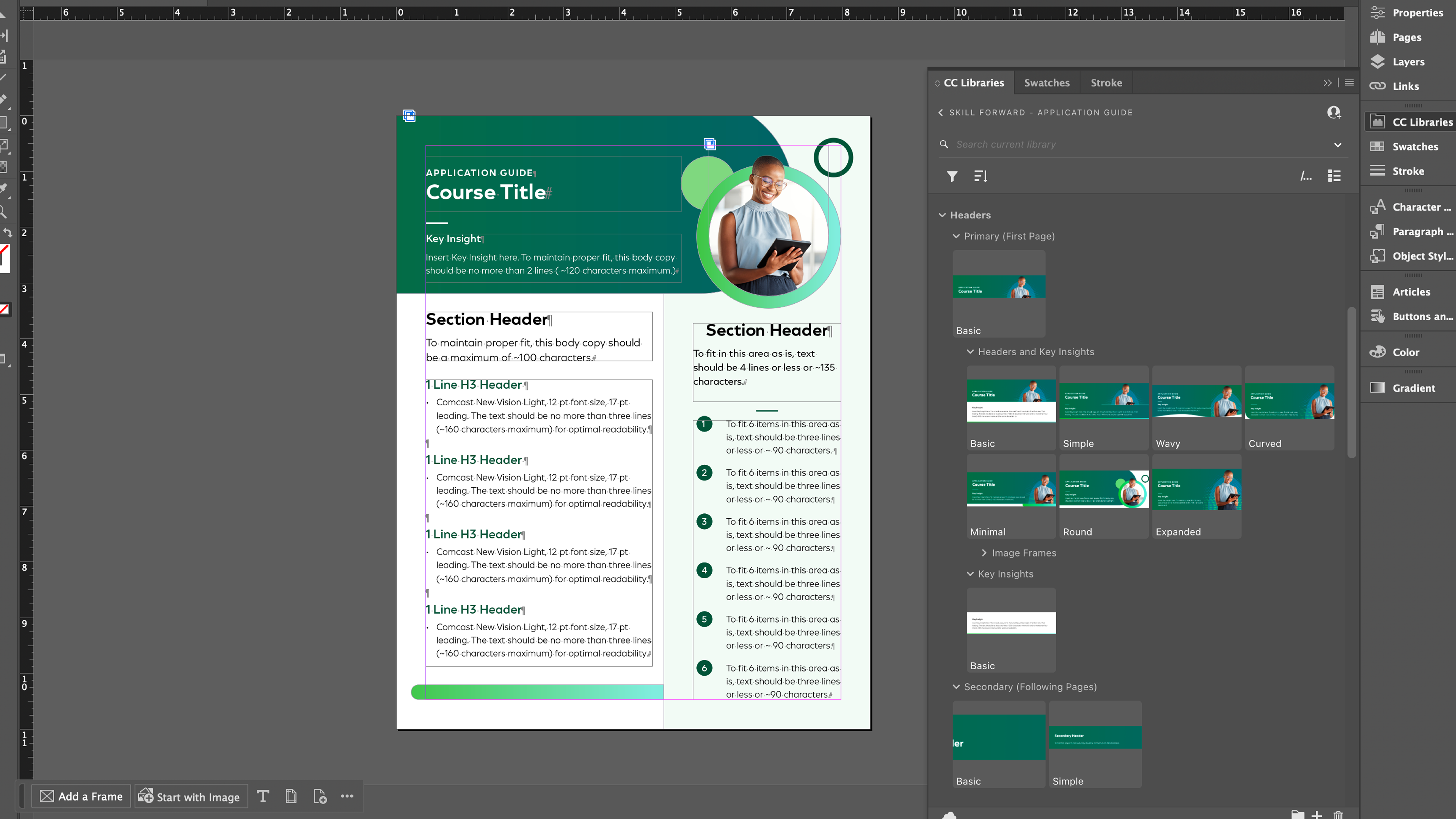Click the magnifier icon beside library search
This screenshot has height=819, width=1456.
pos(944,144)
